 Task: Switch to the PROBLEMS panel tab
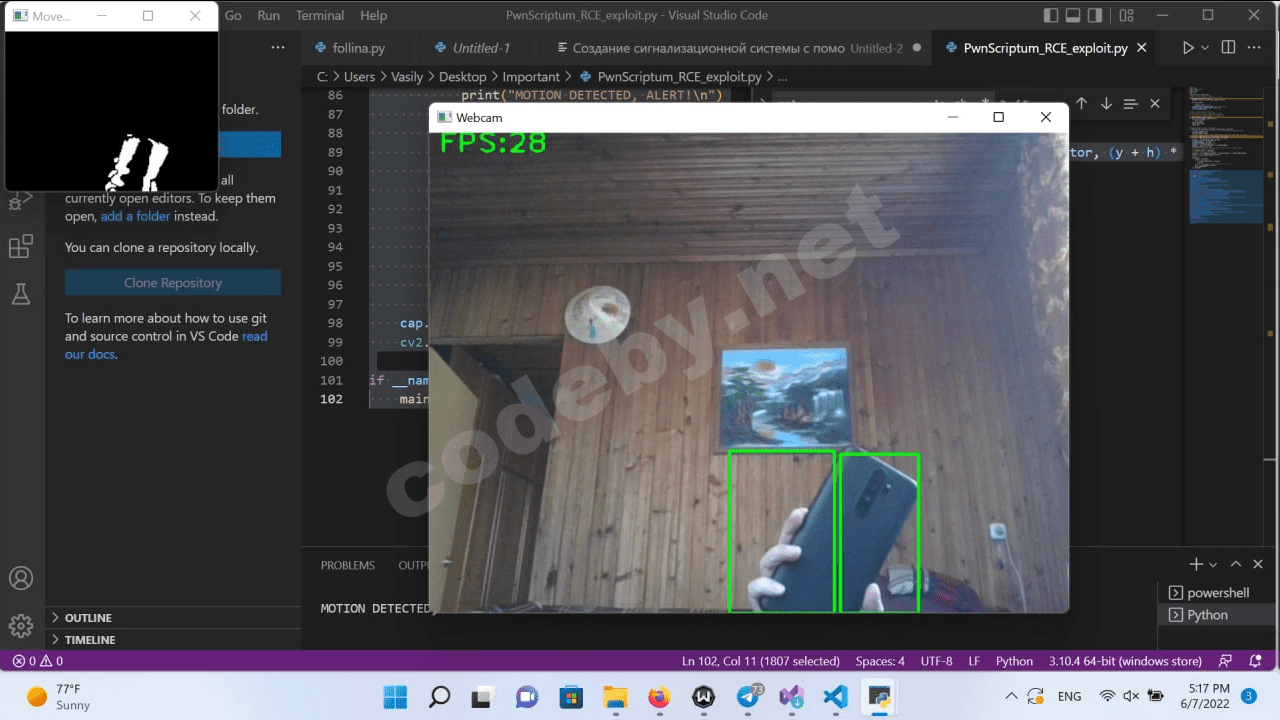tap(348, 565)
